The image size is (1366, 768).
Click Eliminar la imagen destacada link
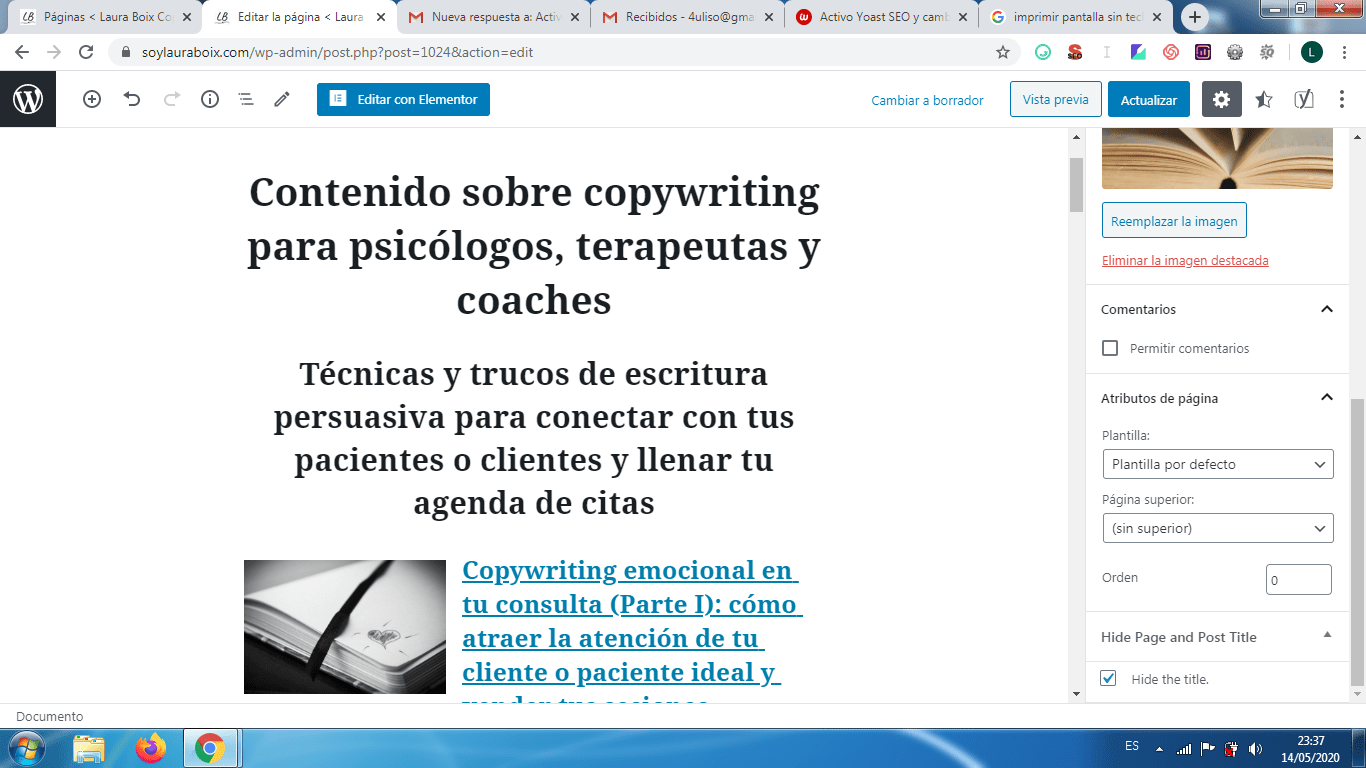(1185, 260)
